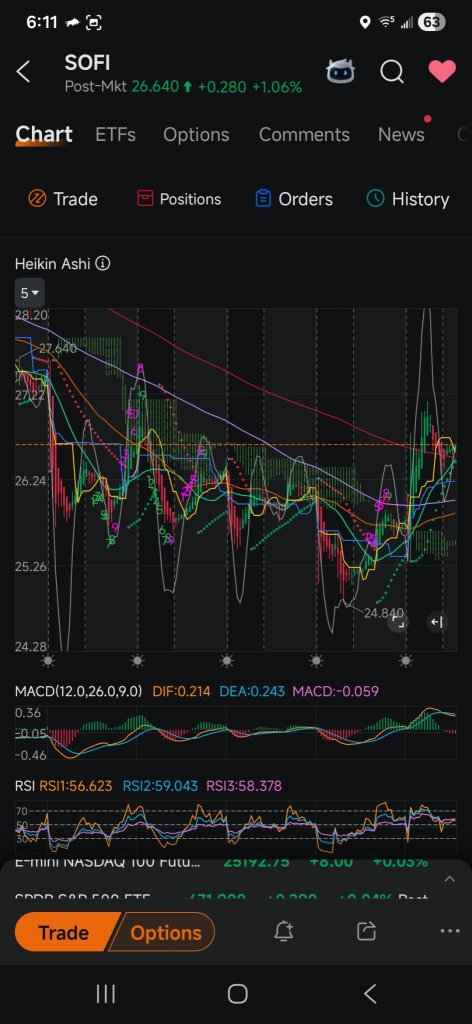
Task: Tap the jump-to-latest chart arrow icon
Action: (437, 622)
